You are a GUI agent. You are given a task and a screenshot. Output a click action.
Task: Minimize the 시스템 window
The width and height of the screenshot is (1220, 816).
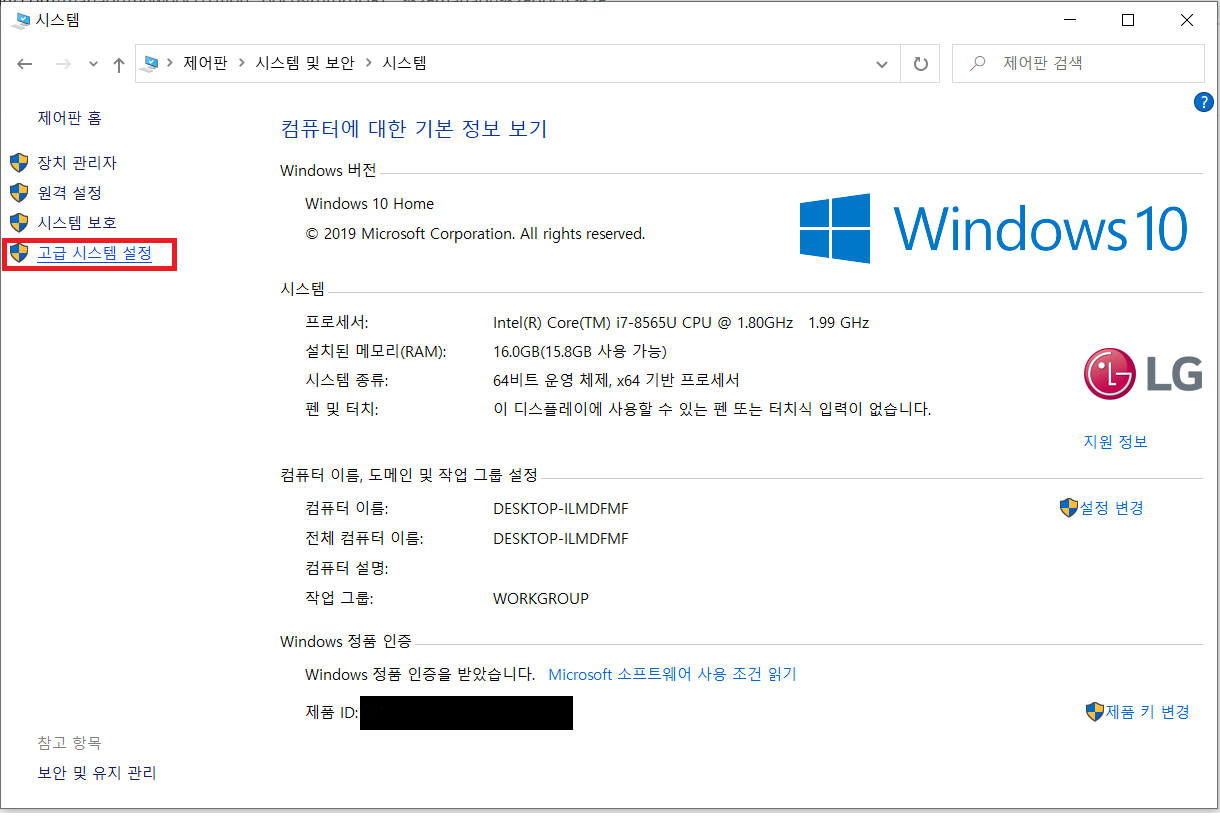point(1069,19)
